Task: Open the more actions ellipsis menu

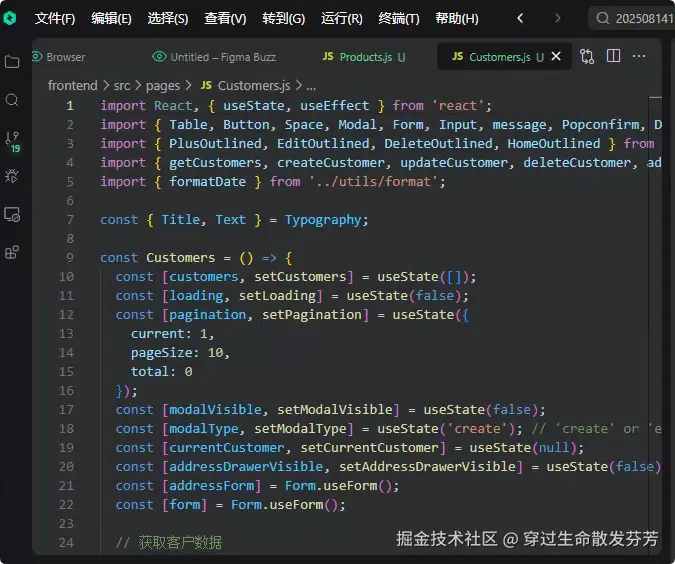Action: tap(639, 56)
